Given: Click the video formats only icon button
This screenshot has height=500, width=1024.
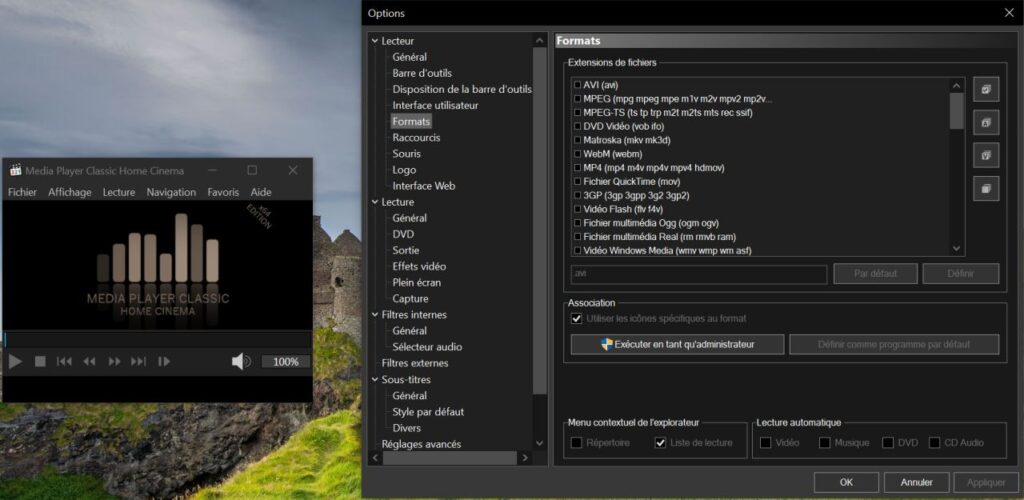Looking at the screenshot, I should (986, 155).
